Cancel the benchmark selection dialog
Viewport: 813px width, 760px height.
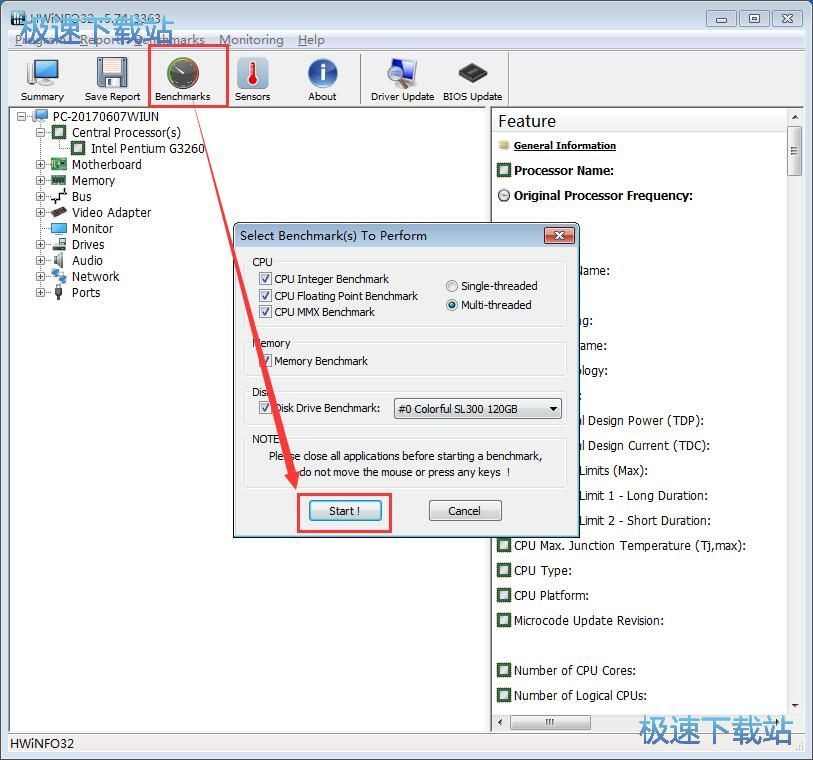pyautogui.click(x=465, y=511)
